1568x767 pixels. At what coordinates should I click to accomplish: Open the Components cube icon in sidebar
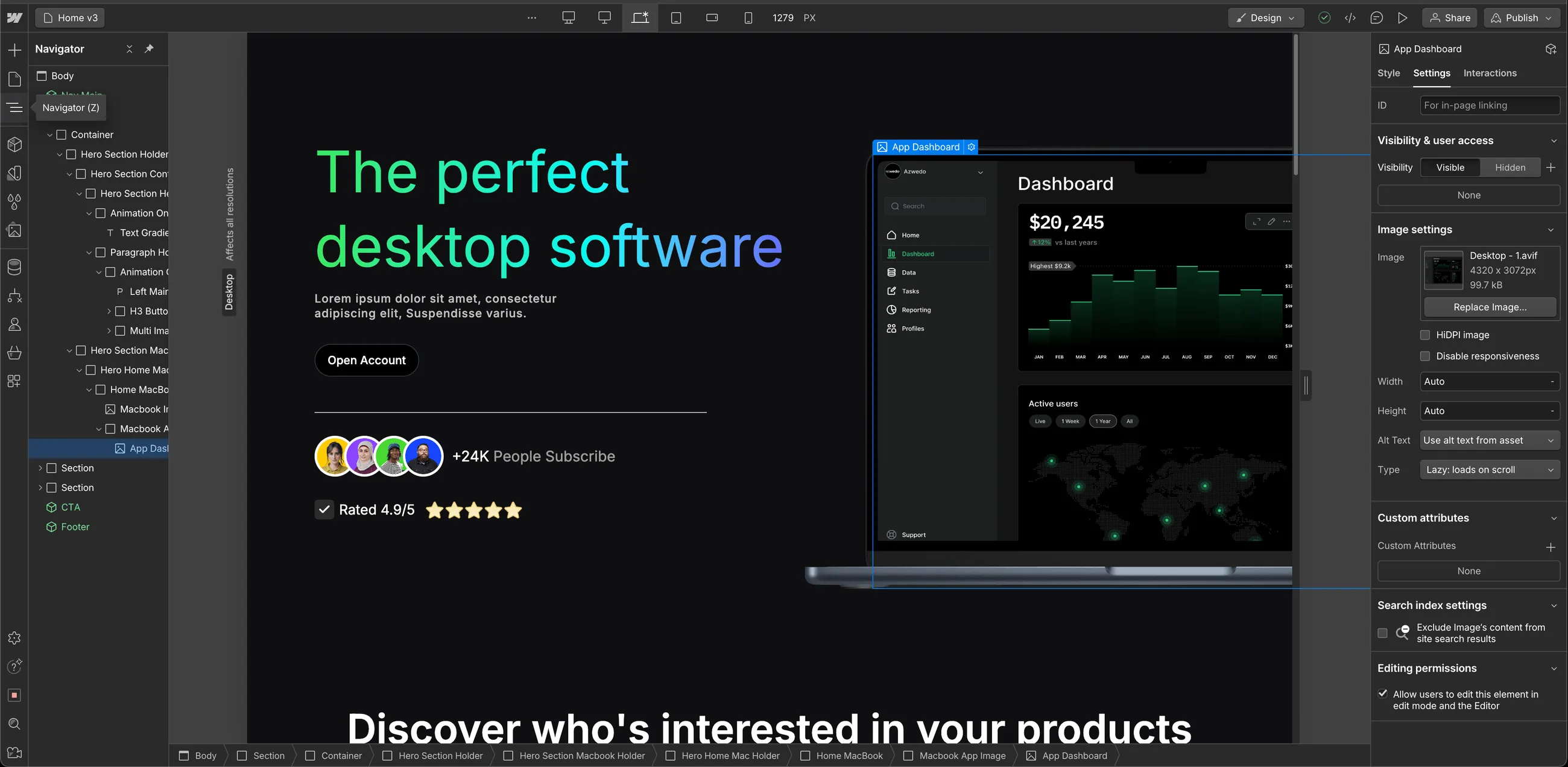pyautogui.click(x=14, y=144)
